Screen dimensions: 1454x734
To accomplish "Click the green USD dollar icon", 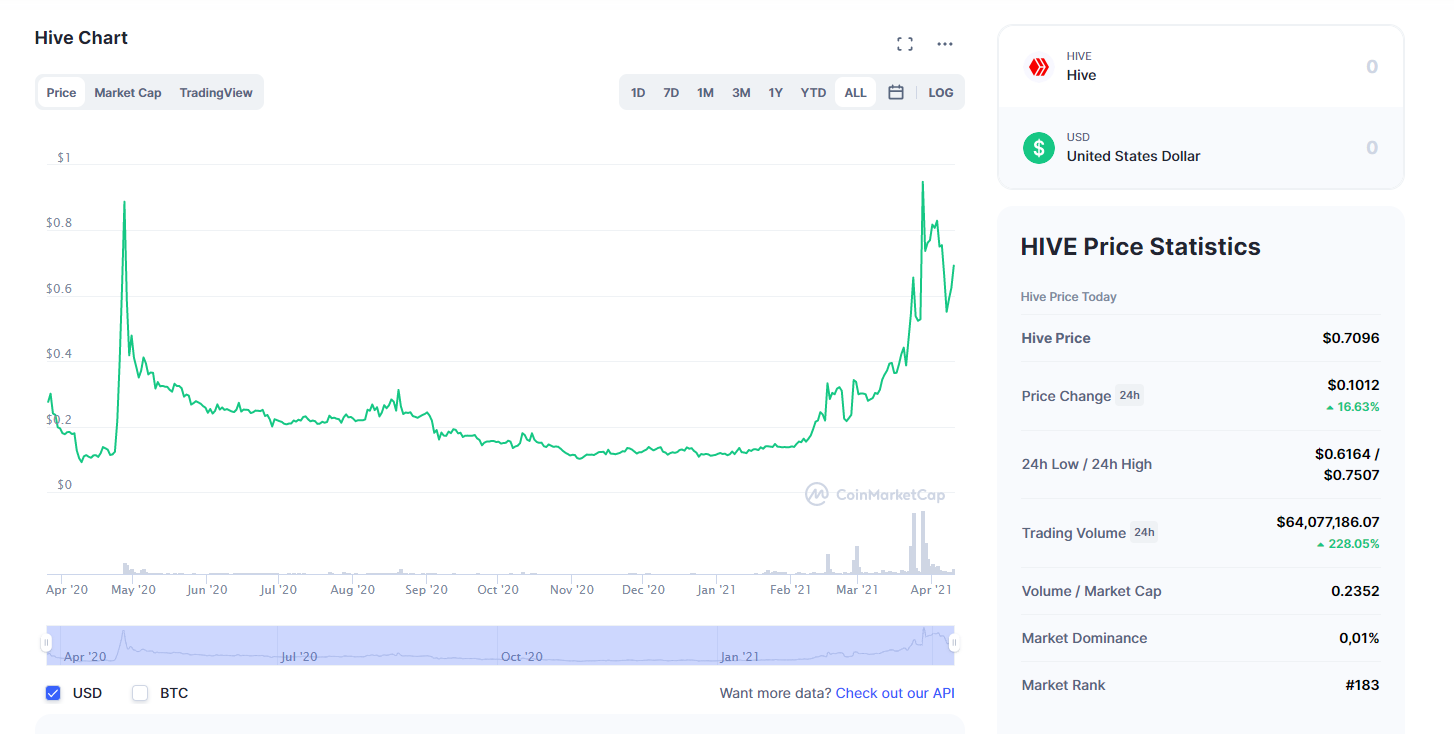I will (x=1039, y=148).
